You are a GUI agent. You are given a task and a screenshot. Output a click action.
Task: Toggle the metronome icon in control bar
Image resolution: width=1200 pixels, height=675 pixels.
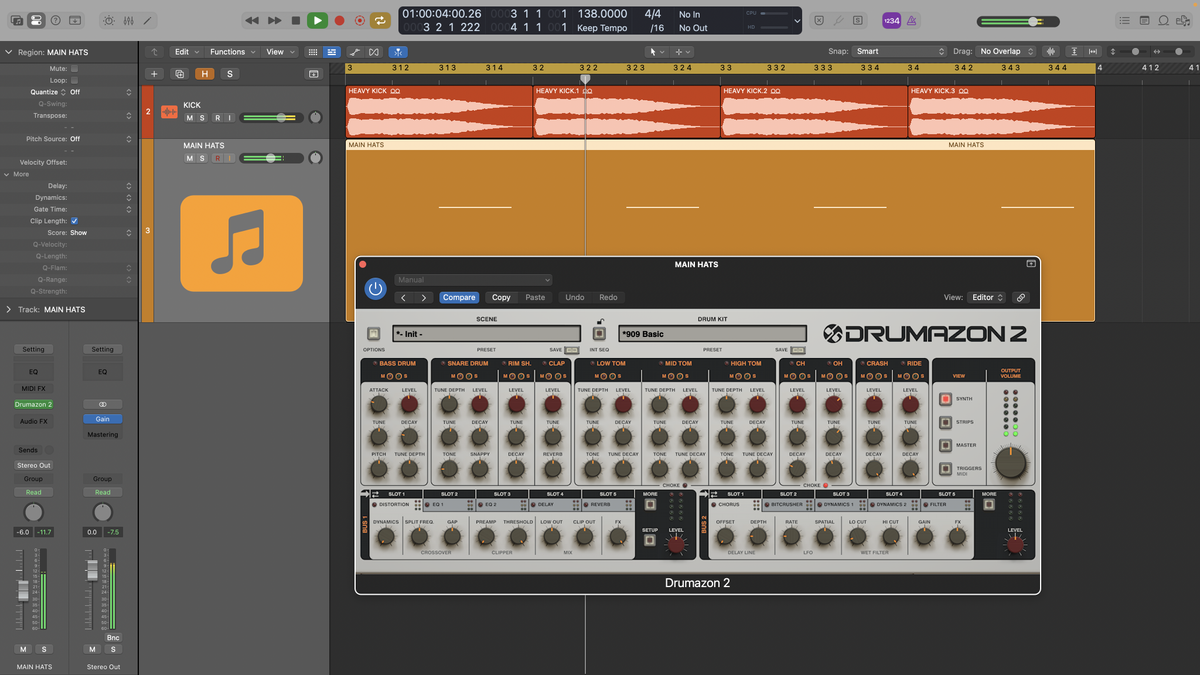909,20
